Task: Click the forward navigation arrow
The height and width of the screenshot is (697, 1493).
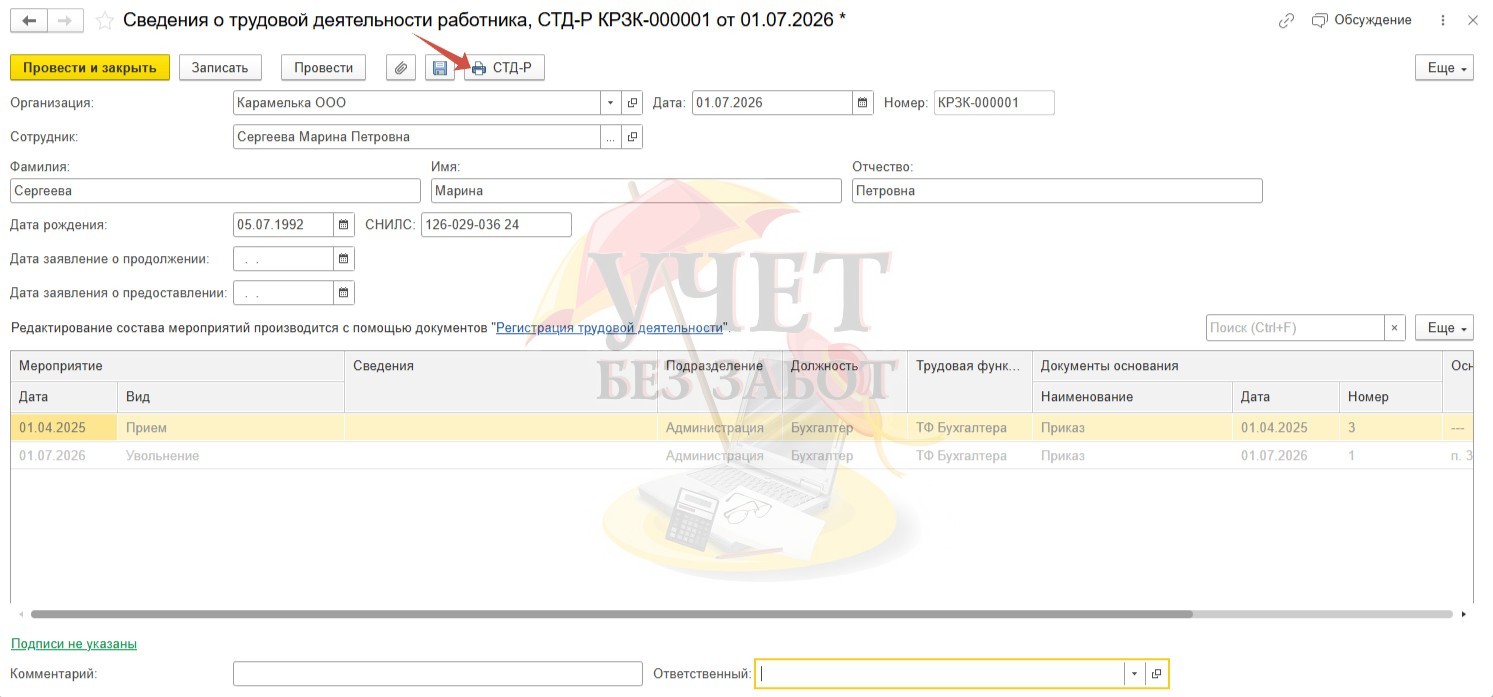Action: tap(66, 20)
